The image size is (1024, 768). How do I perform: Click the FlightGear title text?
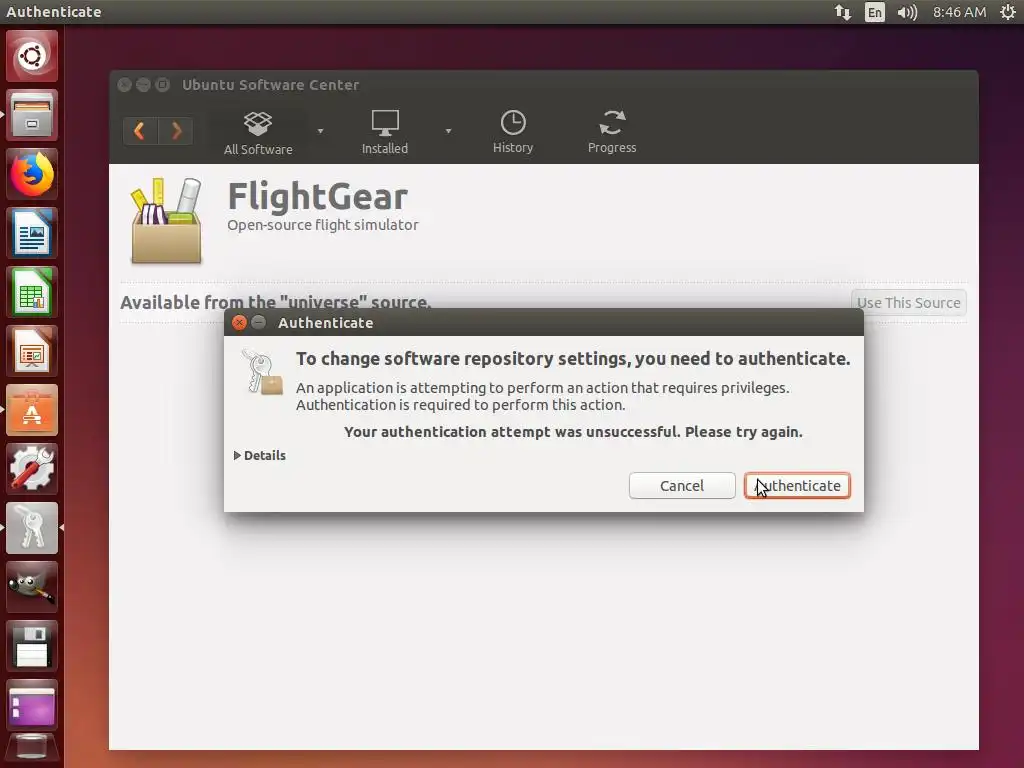click(317, 196)
